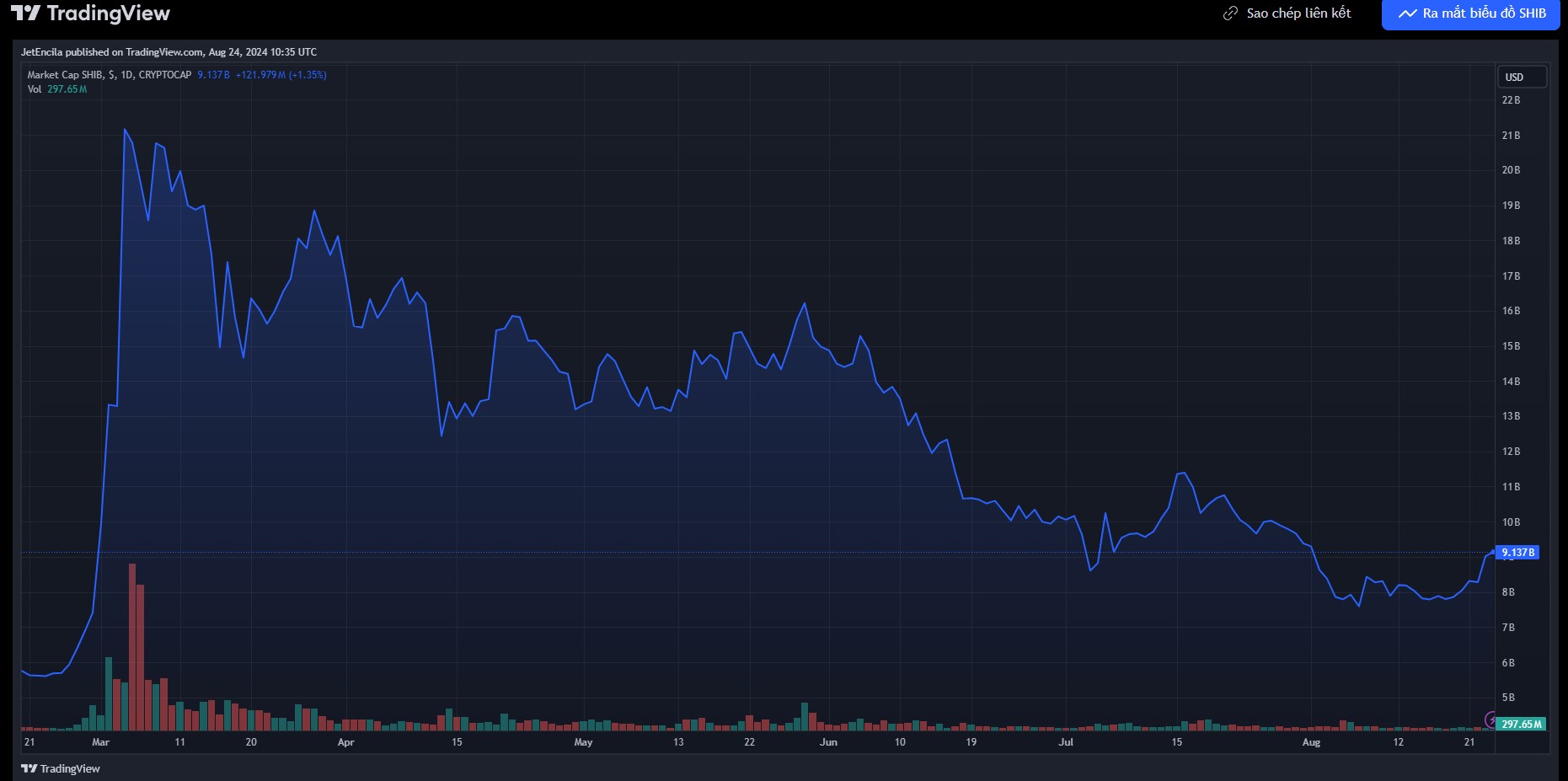Click the 297.65M volume label on the axis
The image size is (1568, 781).
coord(1521,724)
